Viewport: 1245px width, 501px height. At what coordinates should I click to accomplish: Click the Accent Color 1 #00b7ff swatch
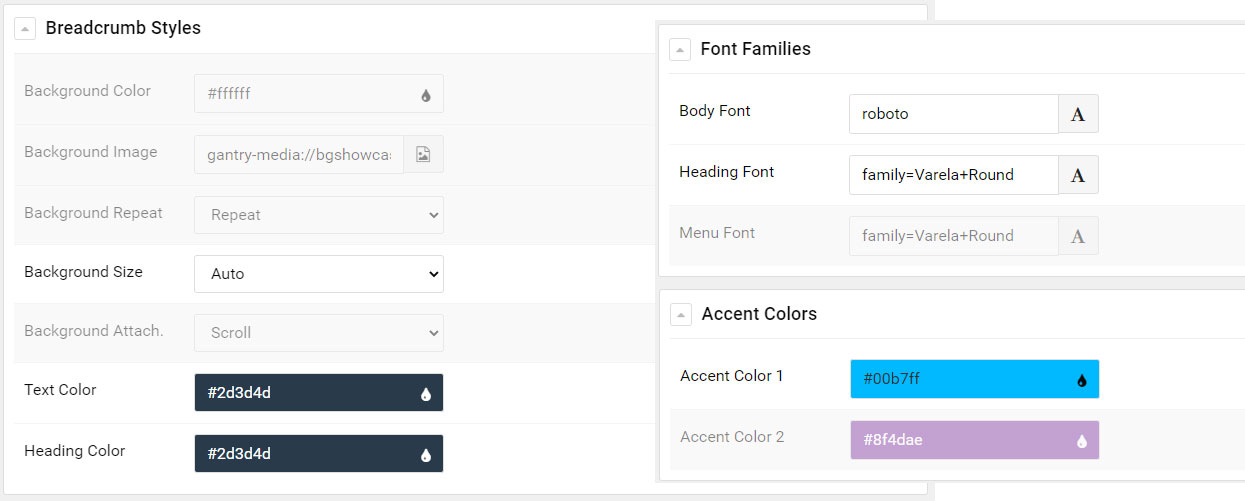975,379
